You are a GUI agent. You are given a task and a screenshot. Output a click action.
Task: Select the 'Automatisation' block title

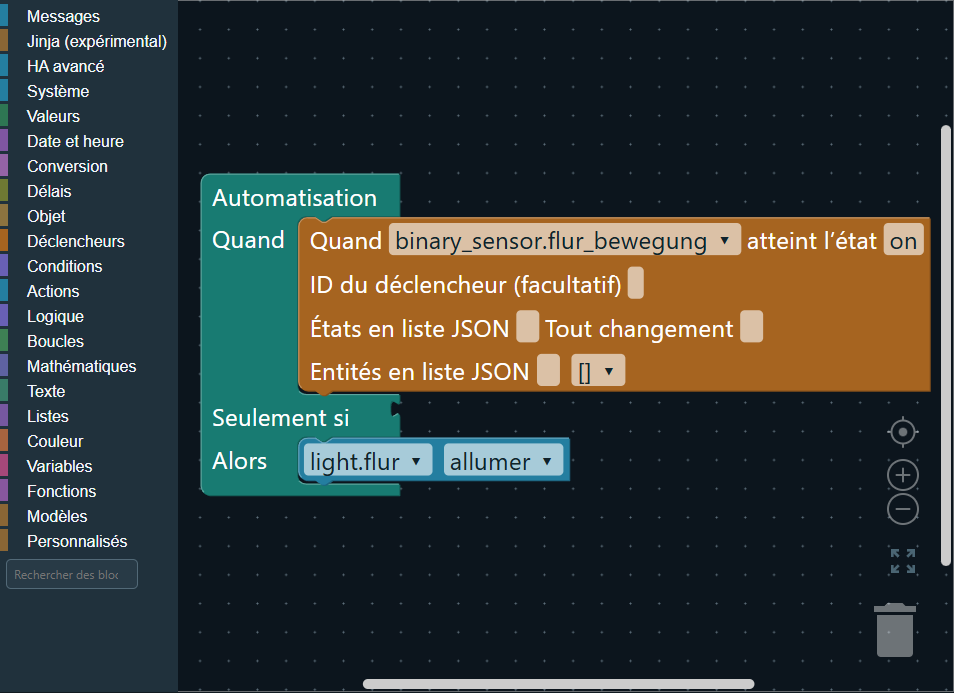coord(294,198)
